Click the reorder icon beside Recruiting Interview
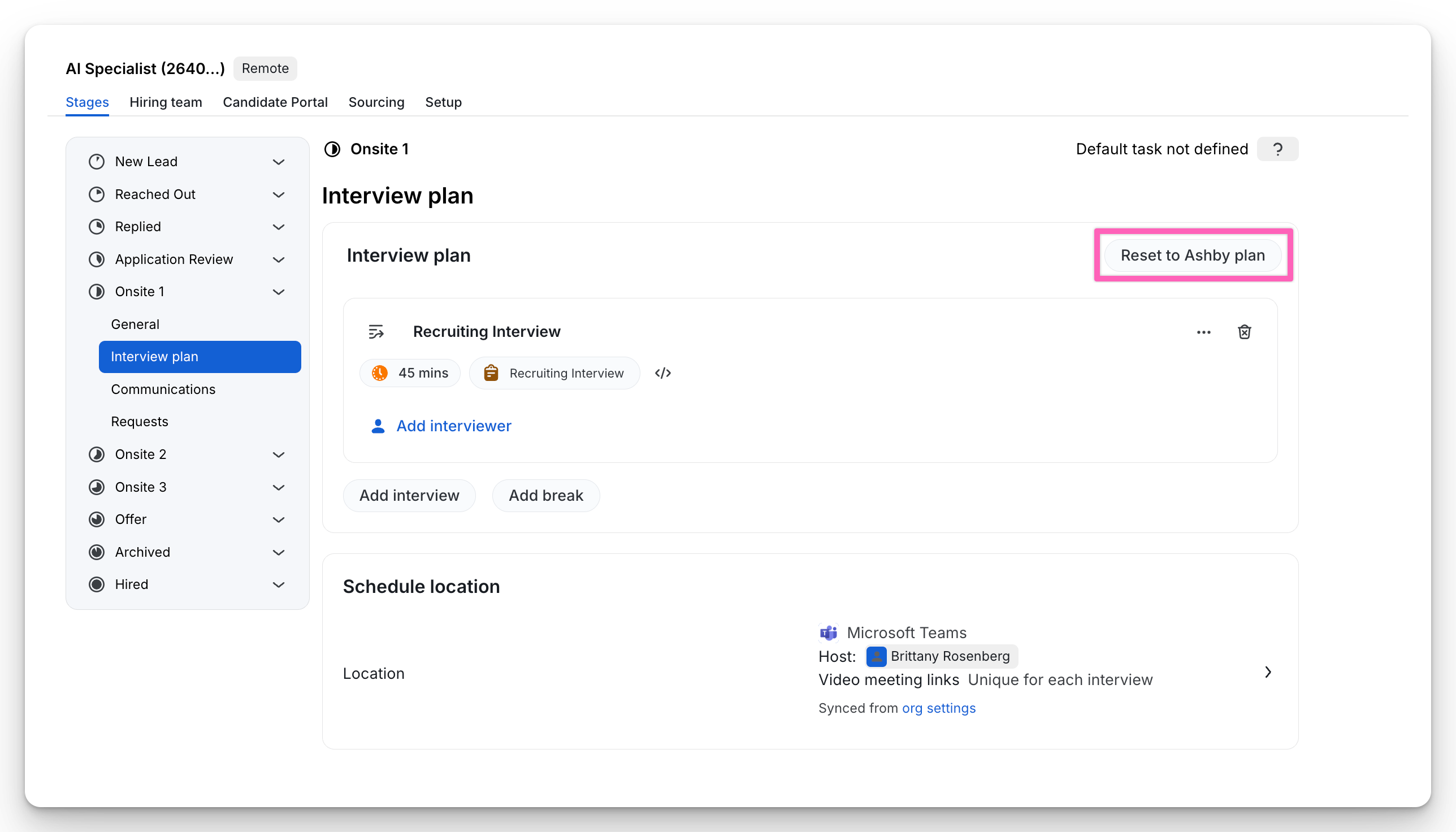1456x832 pixels. pos(376,331)
